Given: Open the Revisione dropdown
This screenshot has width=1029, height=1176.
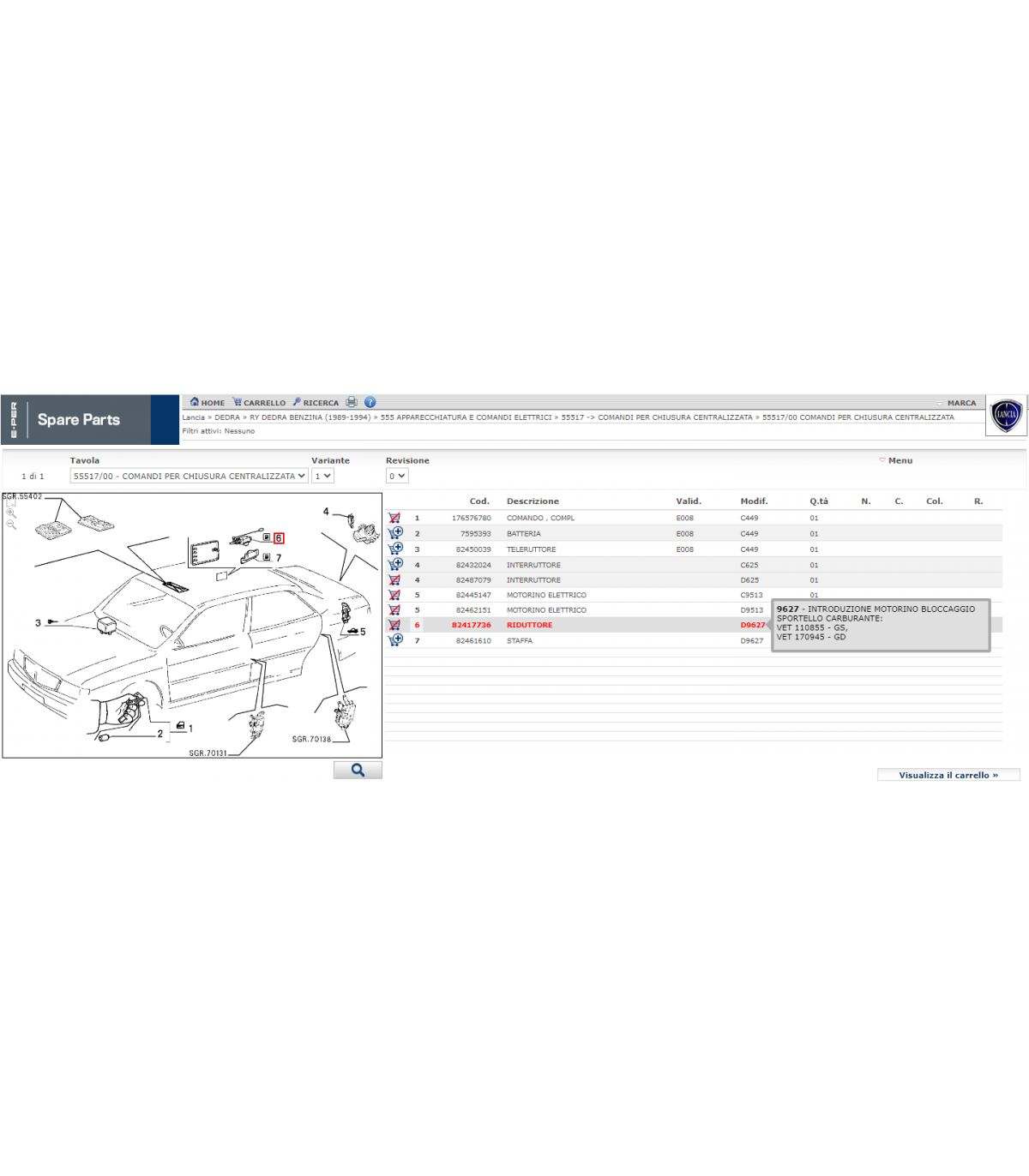Looking at the screenshot, I should [396, 476].
